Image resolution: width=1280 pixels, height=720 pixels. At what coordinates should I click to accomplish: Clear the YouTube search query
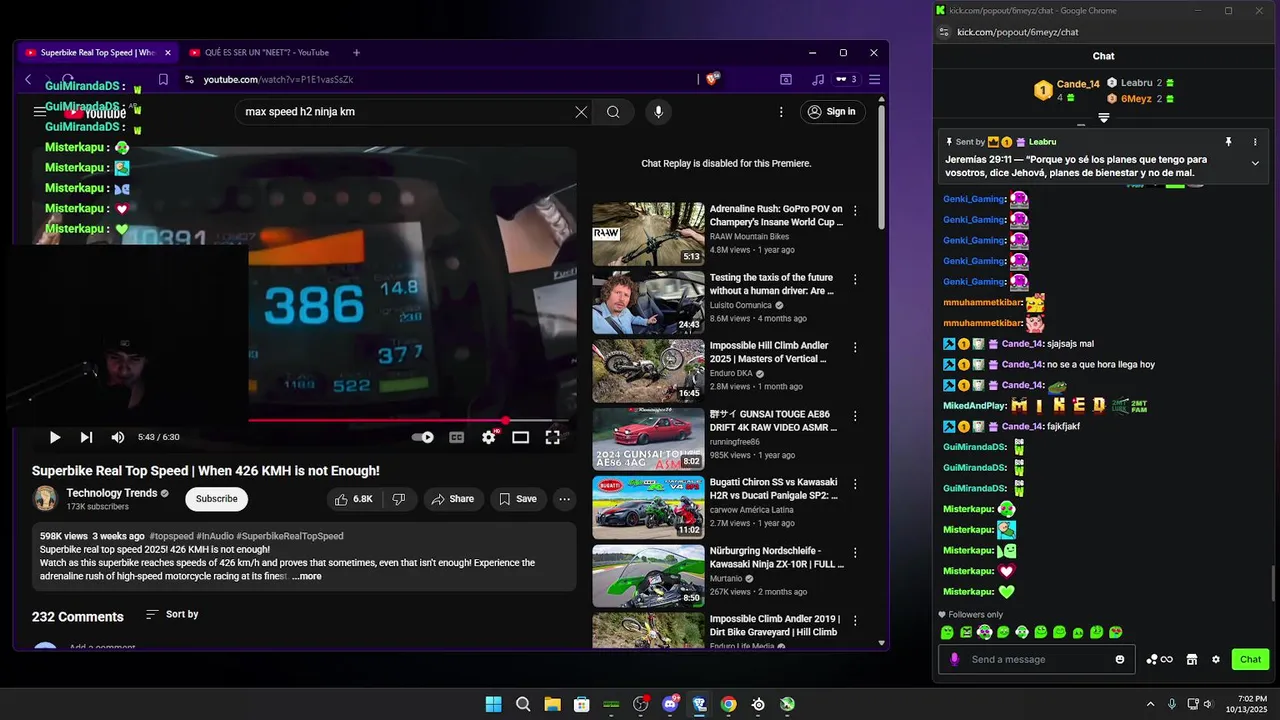(x=581, y=112)
